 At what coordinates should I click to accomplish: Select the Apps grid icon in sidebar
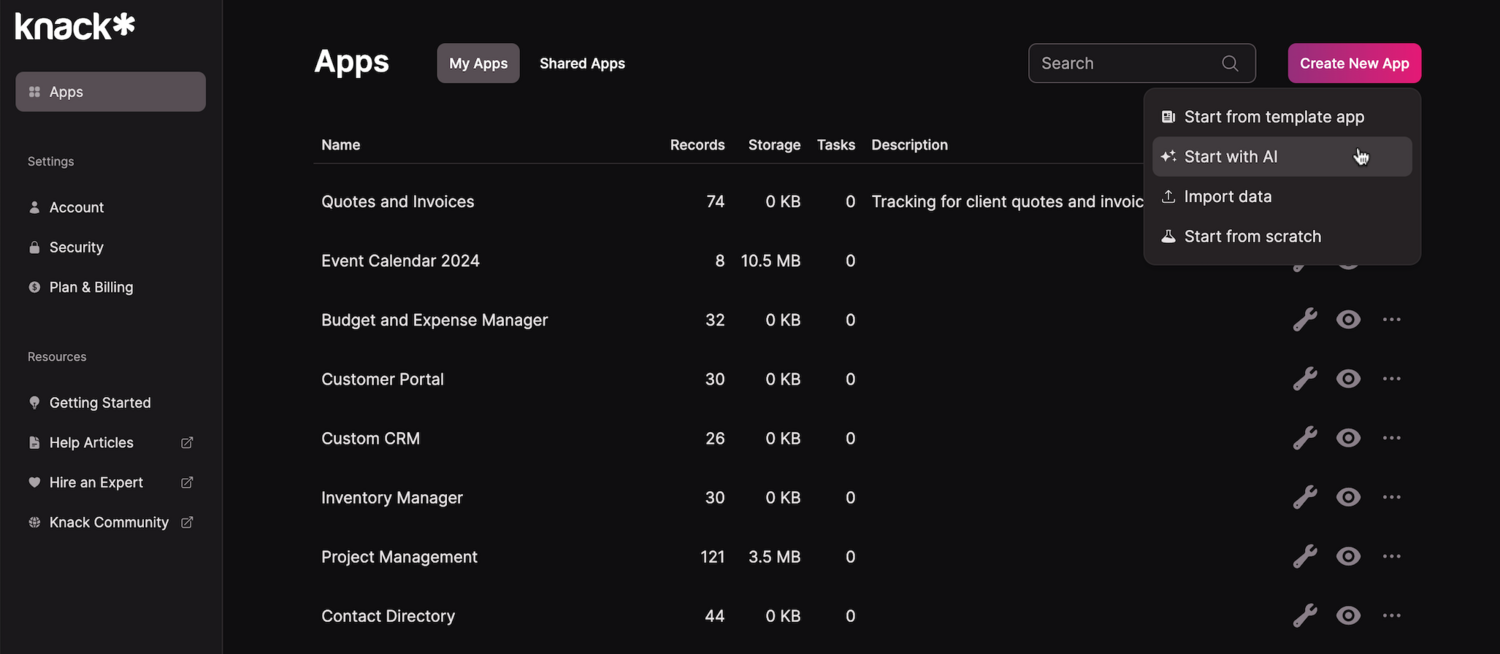[33, 91]
